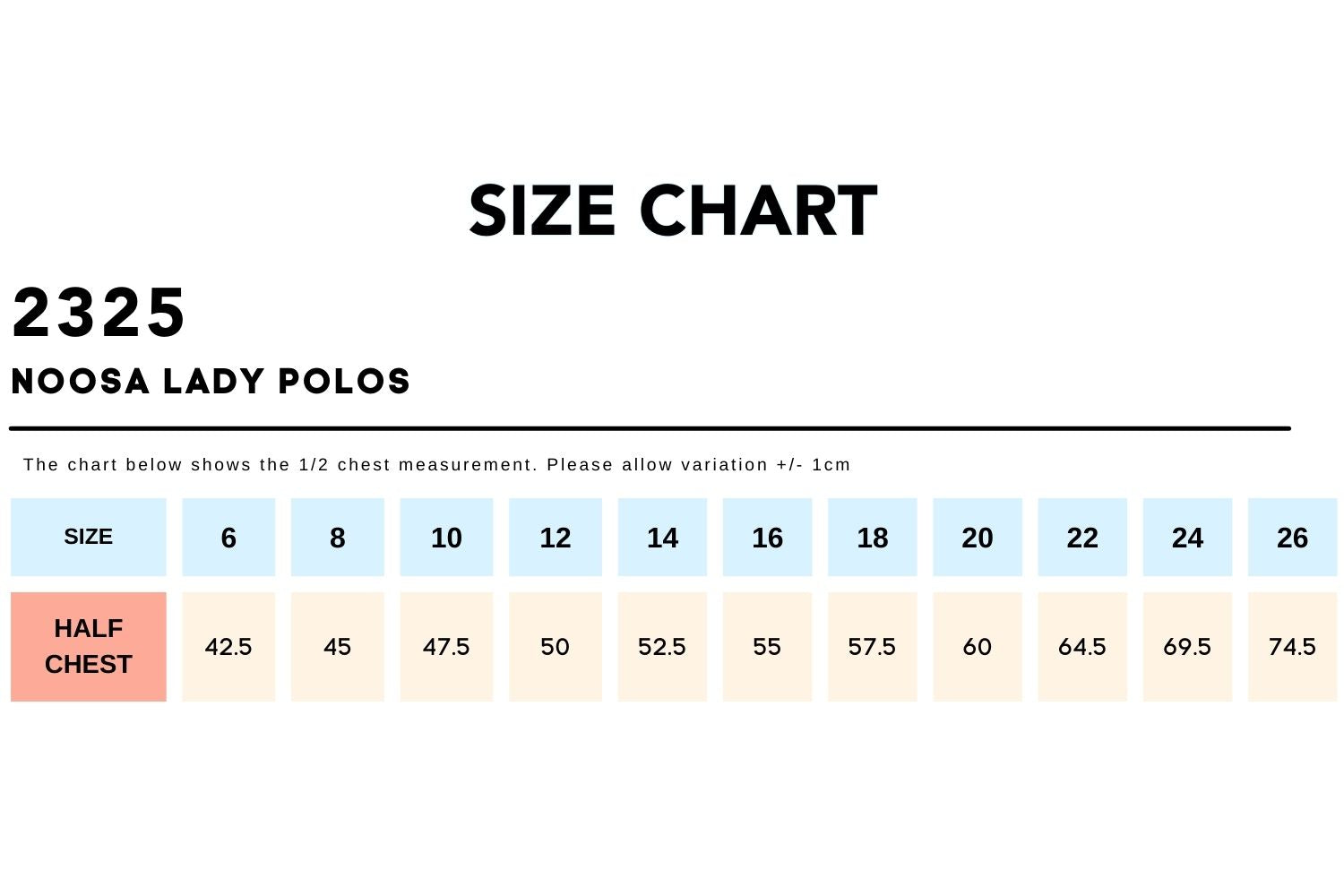This screenshot has height=896, width=1344.
Task: Select the 47.5 measurement cell
Action: (x=446, y=646)
